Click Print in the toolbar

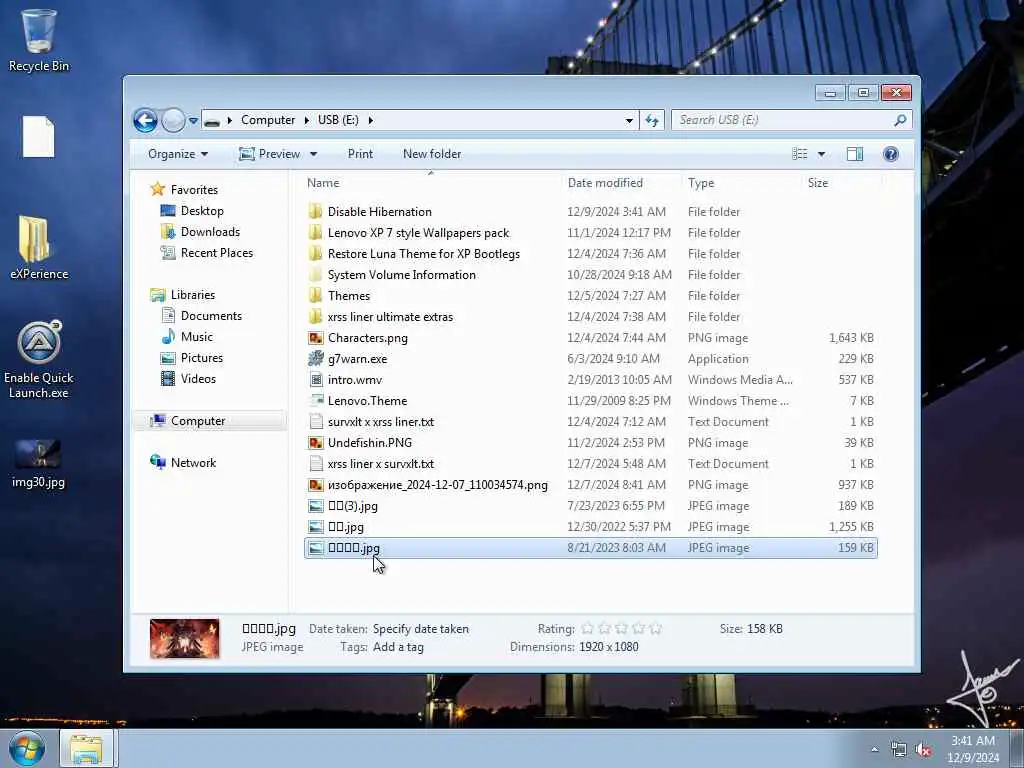tap(360, 154)
